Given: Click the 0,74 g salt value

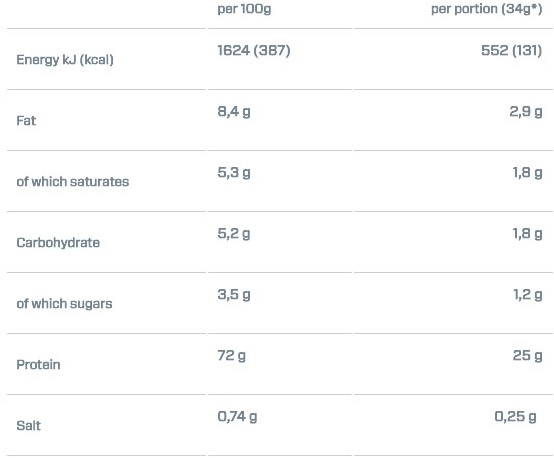Looking at the screenshot, I should [x=237, y=417].
